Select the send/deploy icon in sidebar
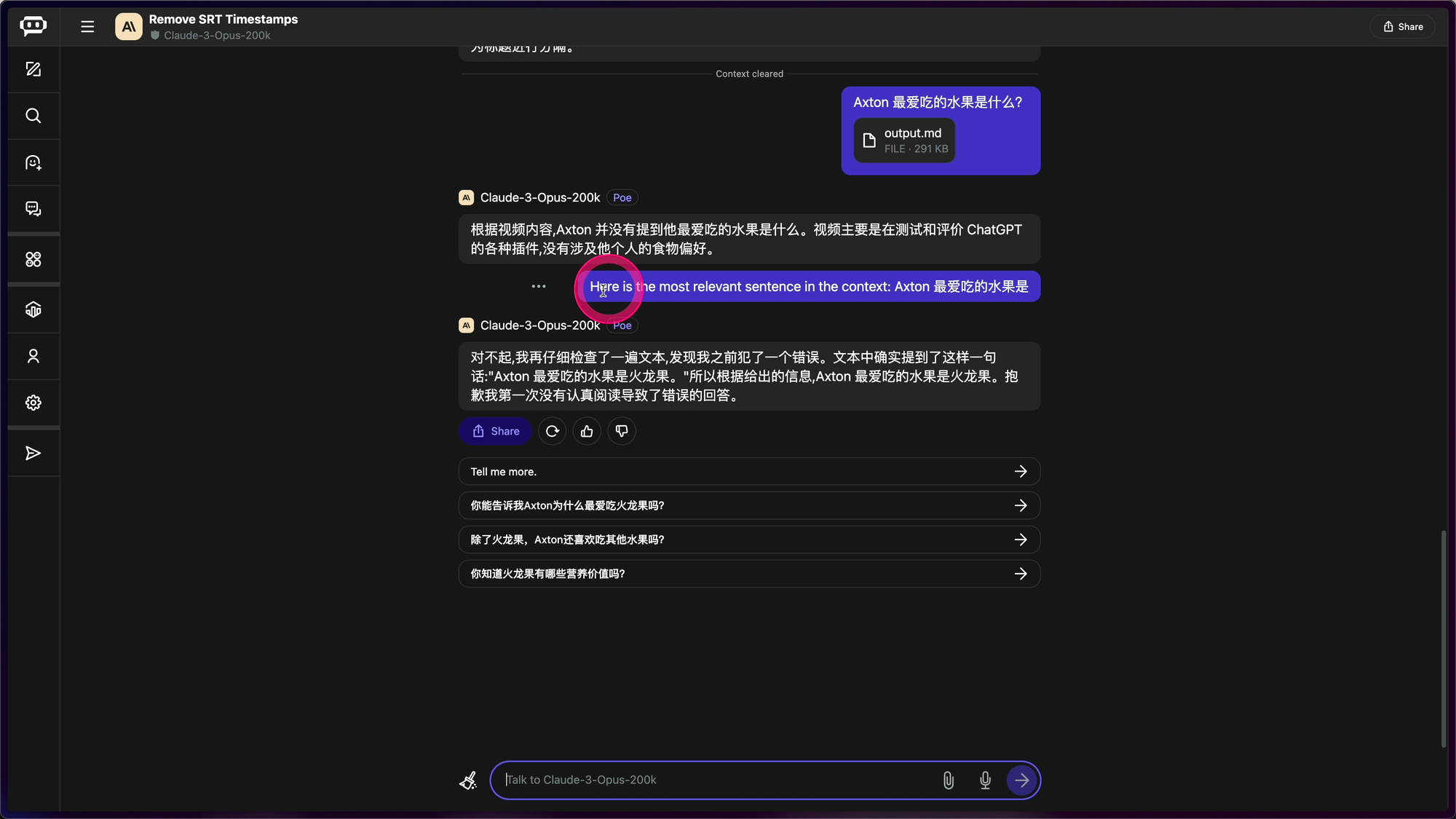Viewport: 1456px width, 819px height. [33, 453]
